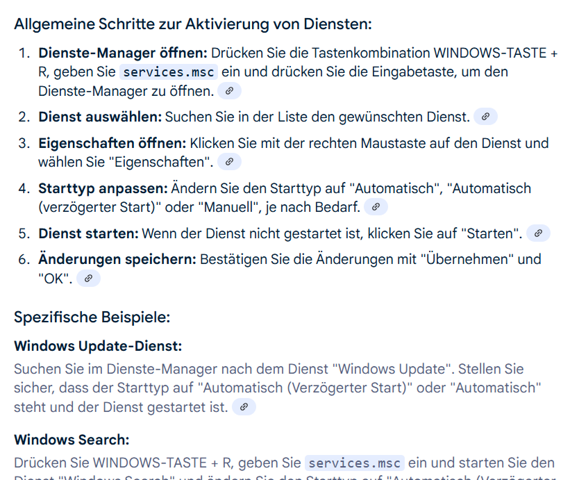Click bold text Dienst auswählen
The height and width of the screenshot is (480, 579).
point(100,117)
